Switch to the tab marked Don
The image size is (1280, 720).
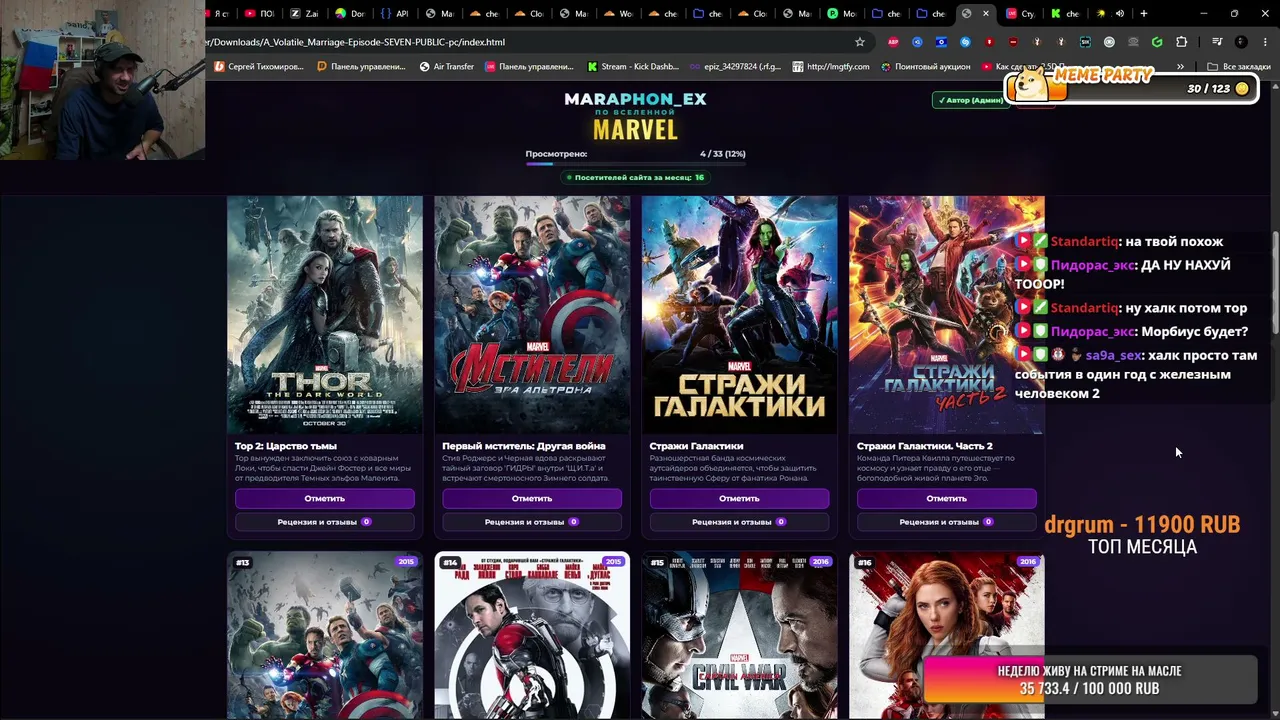coord(349,14)
